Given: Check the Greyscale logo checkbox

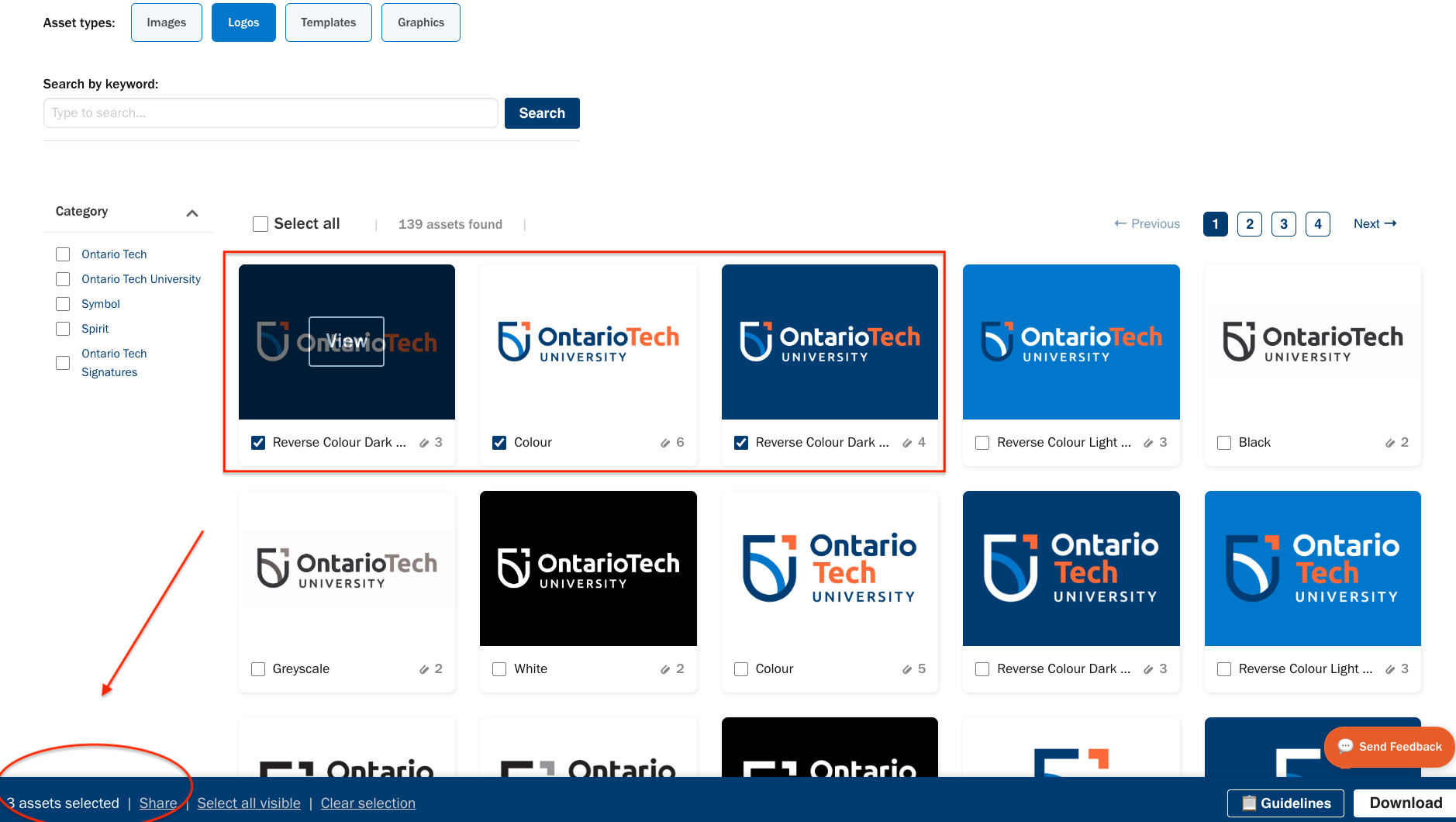Looking at the screenshot, I should tap(258, 669).
